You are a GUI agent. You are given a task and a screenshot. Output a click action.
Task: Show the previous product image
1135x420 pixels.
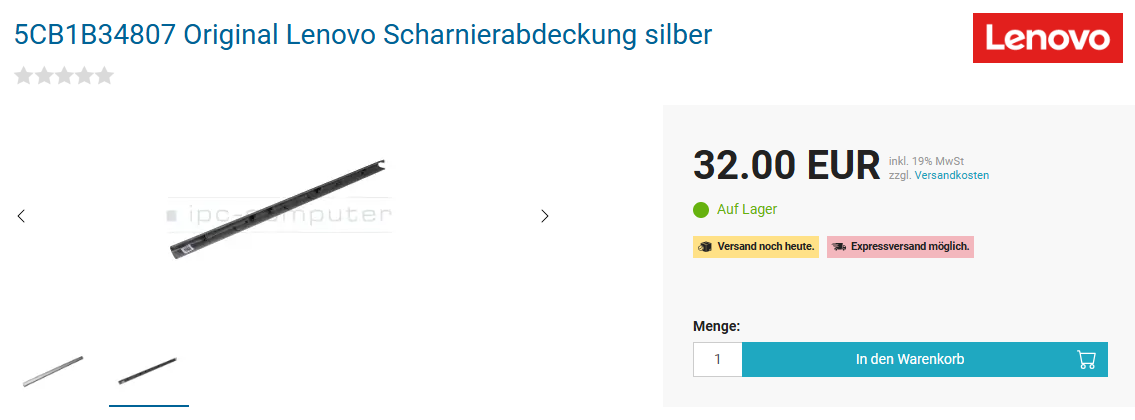click(21, 216)
